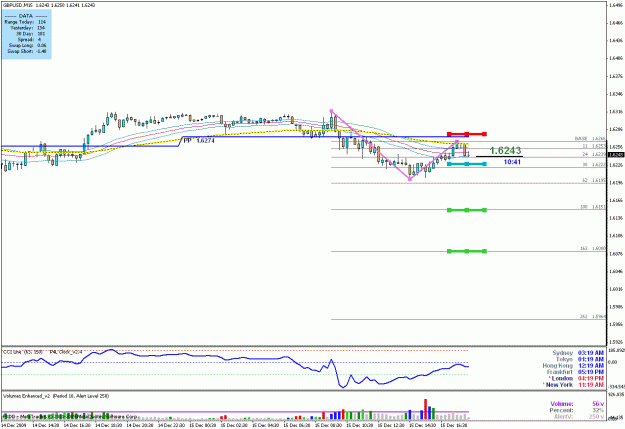Select the red horizontal marker line
625x429 pixels.
point(467,134)
